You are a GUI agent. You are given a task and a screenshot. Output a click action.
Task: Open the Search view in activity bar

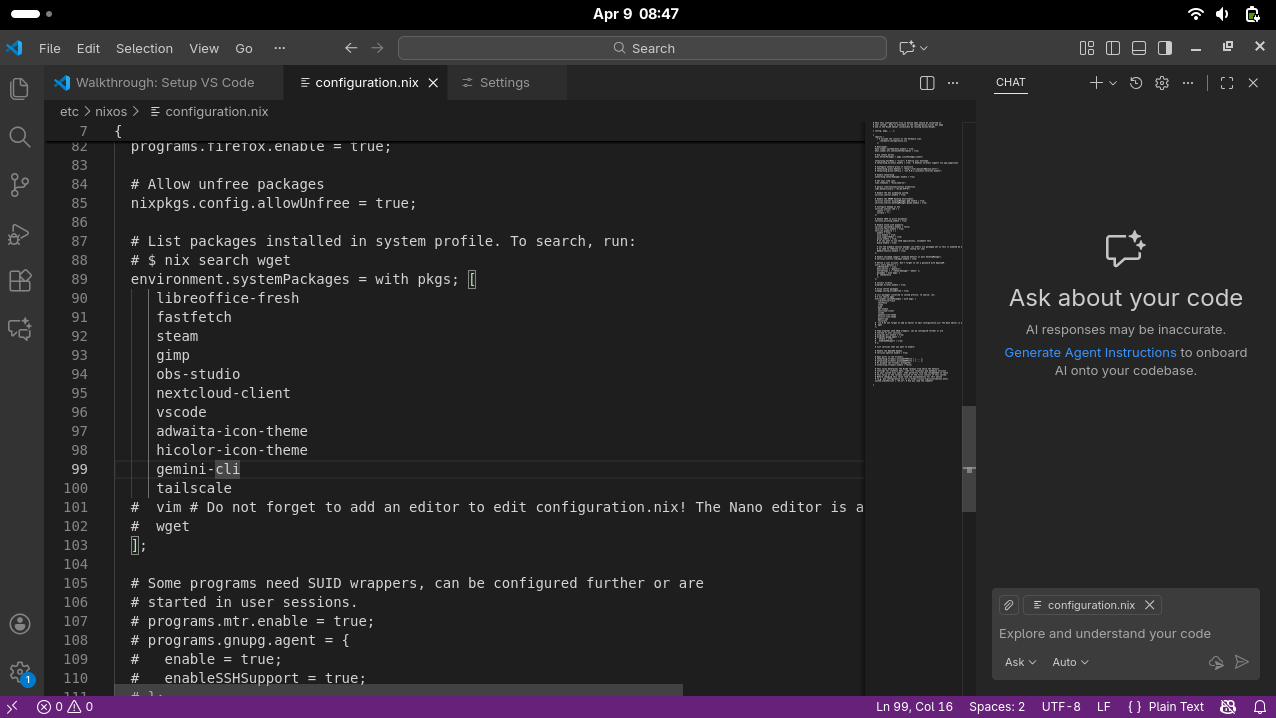click(x=19, y=137)
